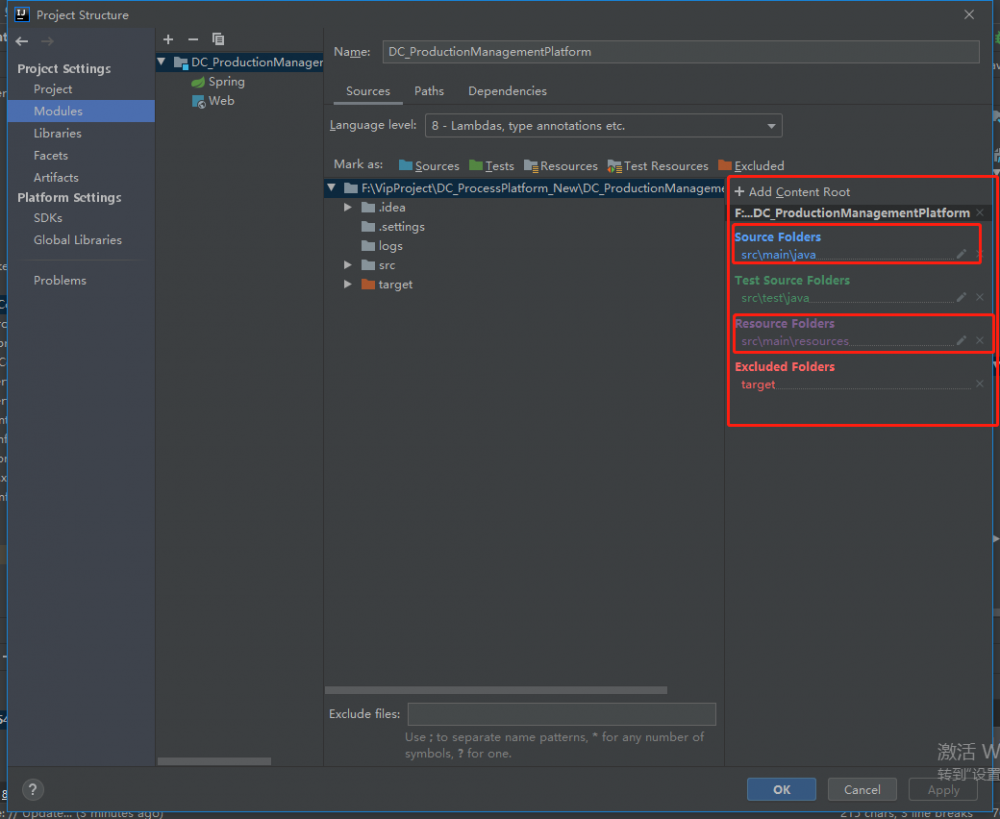Image resolution: width=1000 pixels, height=819 pixels.
Task: Click the back navigation arrow
Action: point(22,41)
